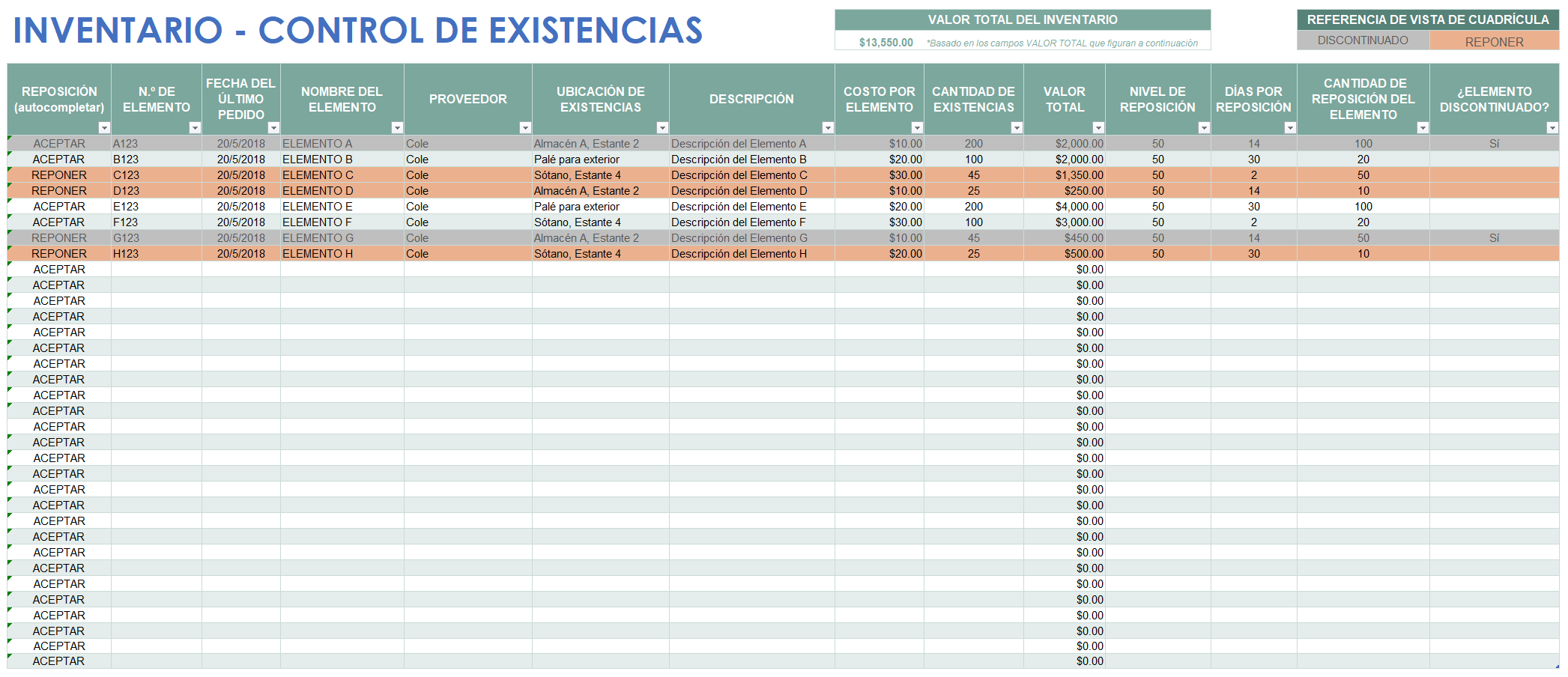Click the 20/5/2018 date in row F123
Image resolution: width=1568 pixels, height=677 pixels.
(241, 222)
